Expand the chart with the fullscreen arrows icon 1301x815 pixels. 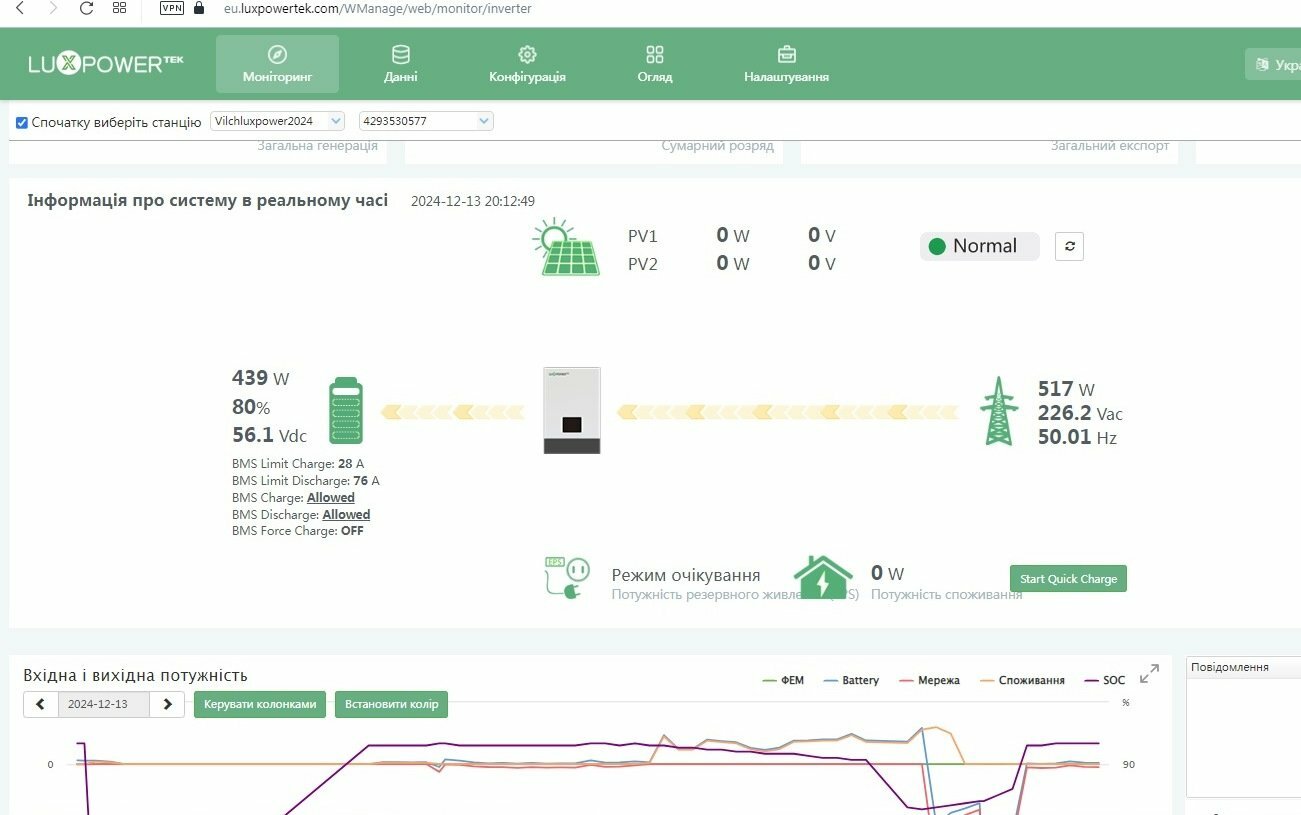[1149, 674]
